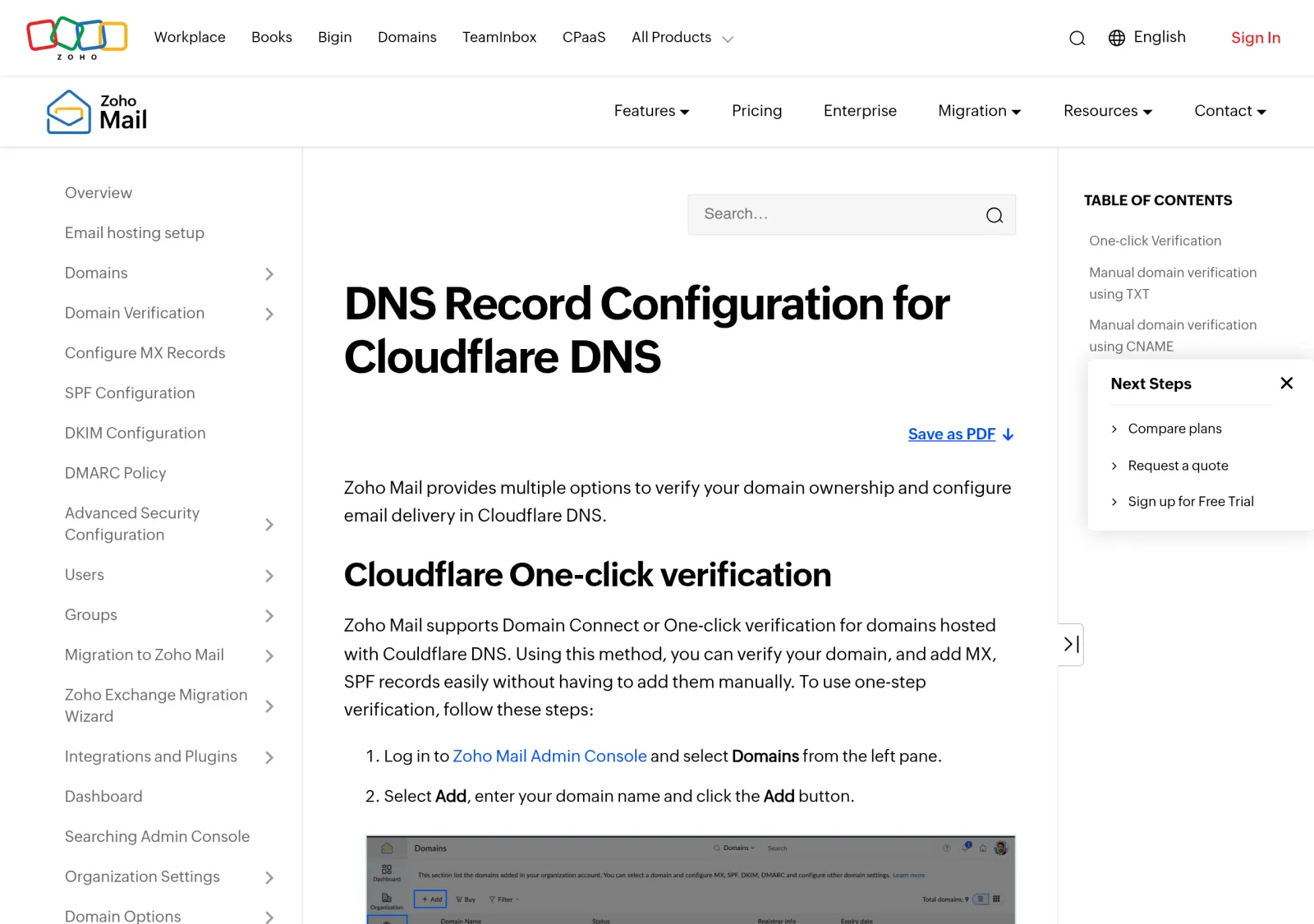Open the All Products dropdown
The height and width of the screenshot is (924, 1314).
[682, 38]
